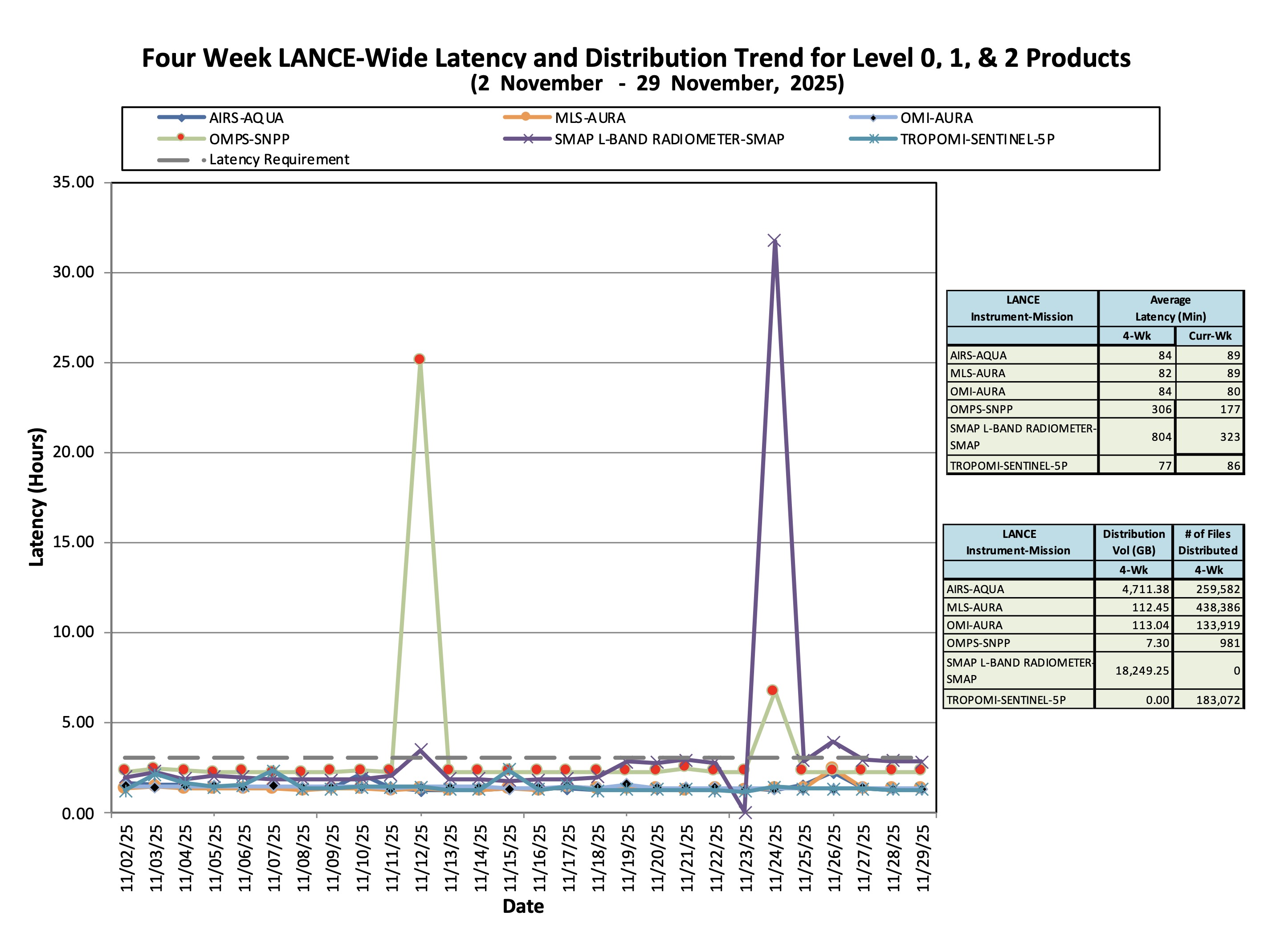Click the AIRS-AQUA files distributed value 259,582

point(1218,589)
